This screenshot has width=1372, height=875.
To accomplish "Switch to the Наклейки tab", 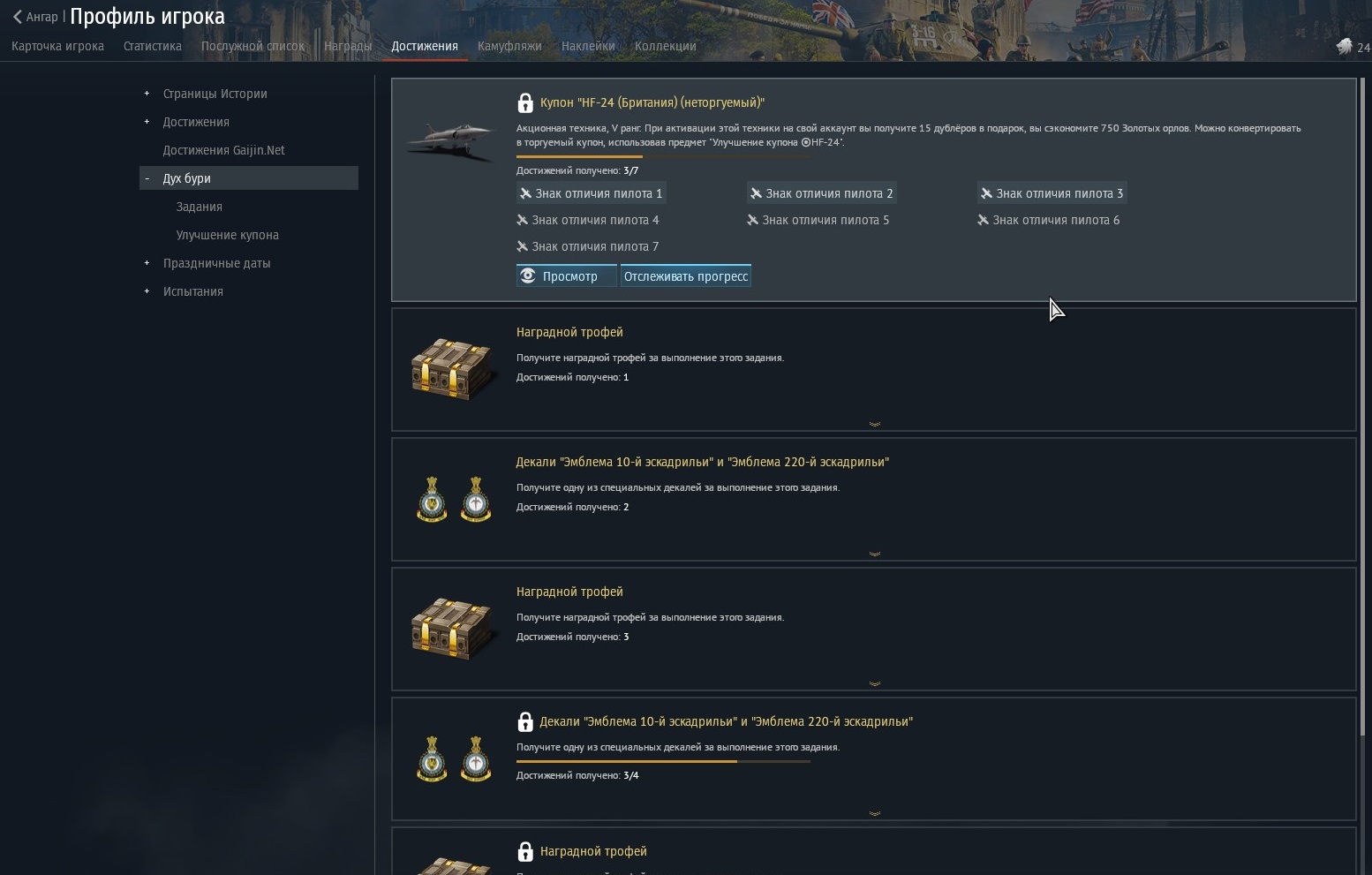I will (x=588, y=46).
